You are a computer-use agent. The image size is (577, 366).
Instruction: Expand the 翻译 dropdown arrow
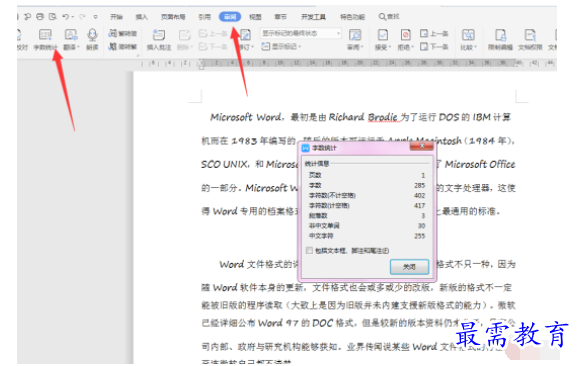tap(78, 47)
